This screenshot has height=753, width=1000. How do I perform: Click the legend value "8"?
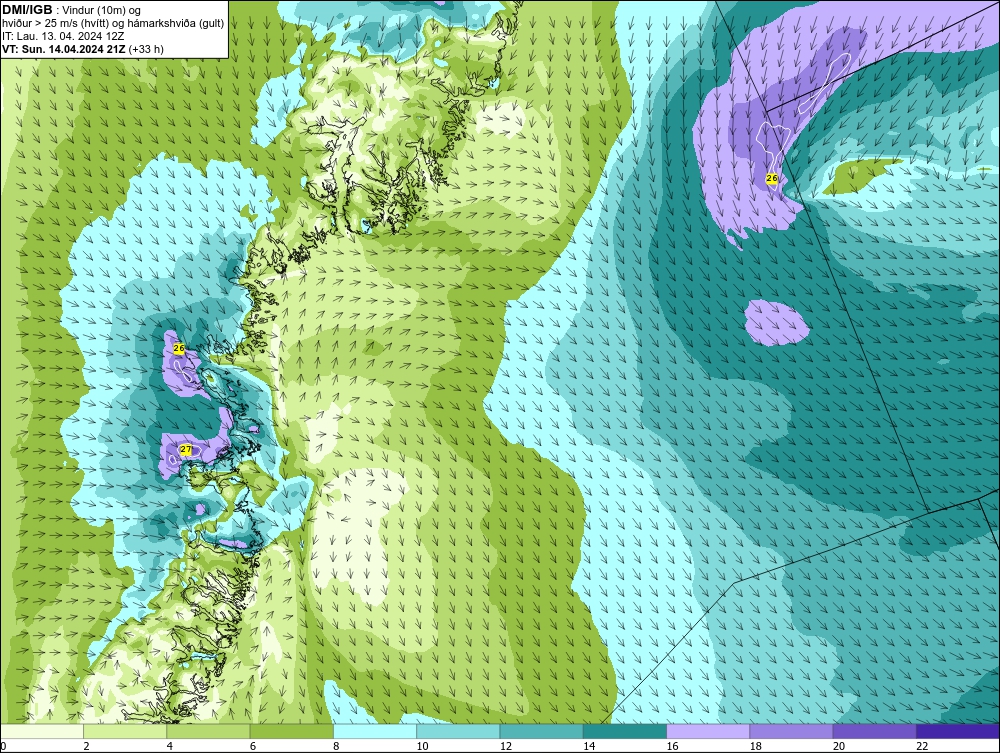click(x=336, y=747)
